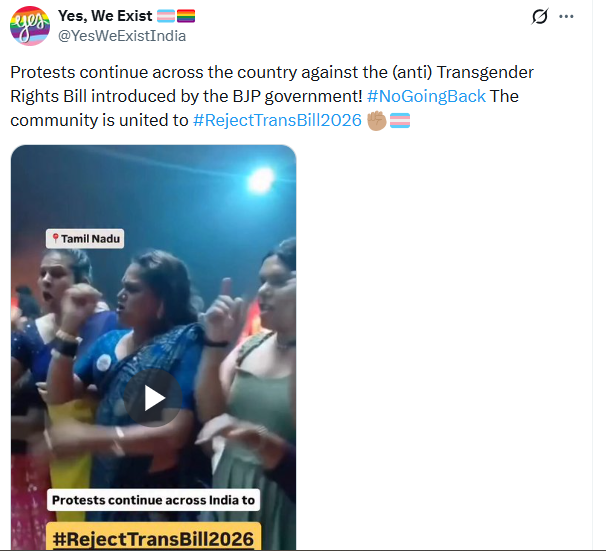The height and width of the screenshot is (551, 606).
Task: Click the Tamil Nadu location label
Action: [85, 239]
